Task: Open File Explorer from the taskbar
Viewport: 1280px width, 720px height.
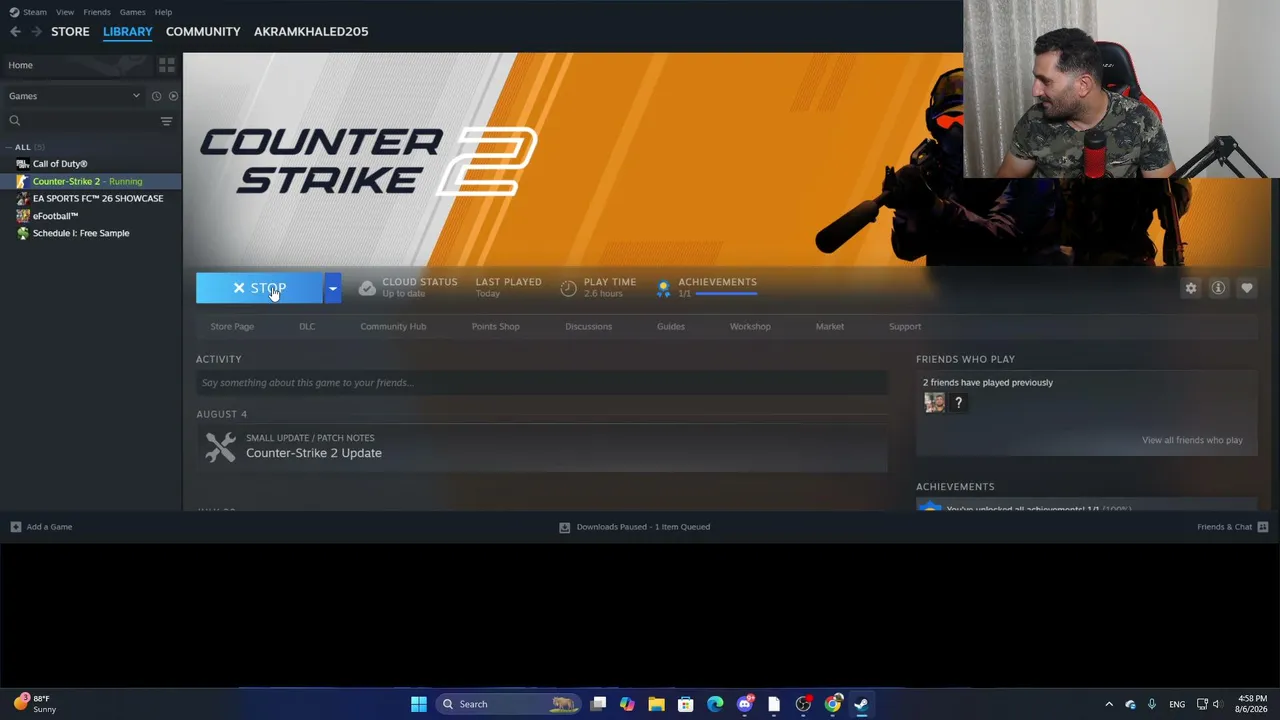Action: [656, 704]
